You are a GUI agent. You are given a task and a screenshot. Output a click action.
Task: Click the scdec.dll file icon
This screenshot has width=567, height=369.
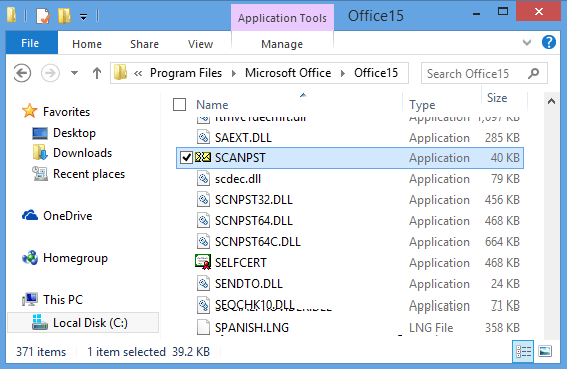pos(204,179)
